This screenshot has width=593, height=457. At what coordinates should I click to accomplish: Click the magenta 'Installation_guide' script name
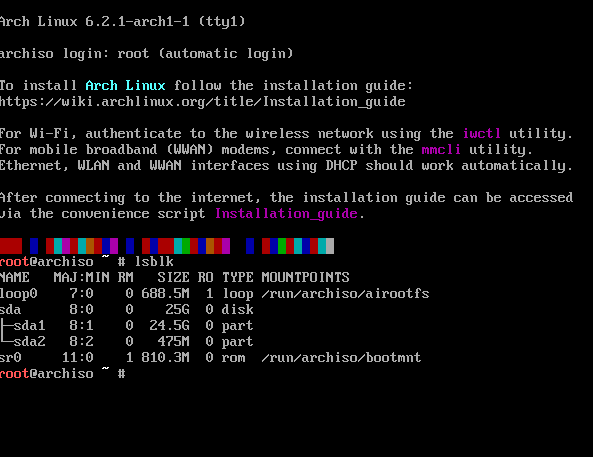(286, 214)
